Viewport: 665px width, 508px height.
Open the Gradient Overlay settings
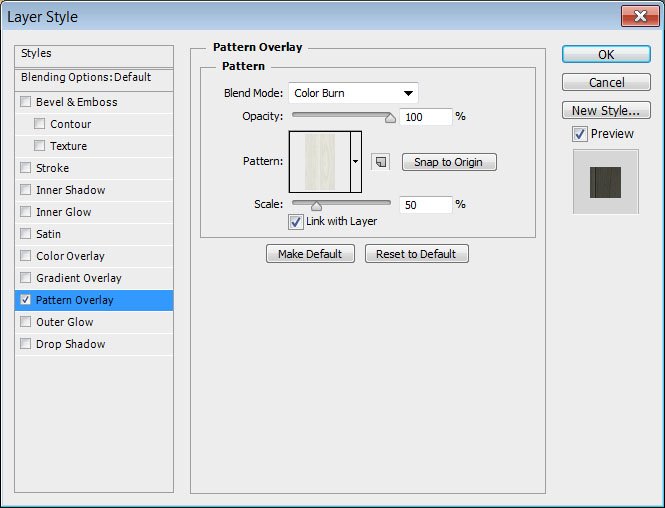click(x=78, y=278)
